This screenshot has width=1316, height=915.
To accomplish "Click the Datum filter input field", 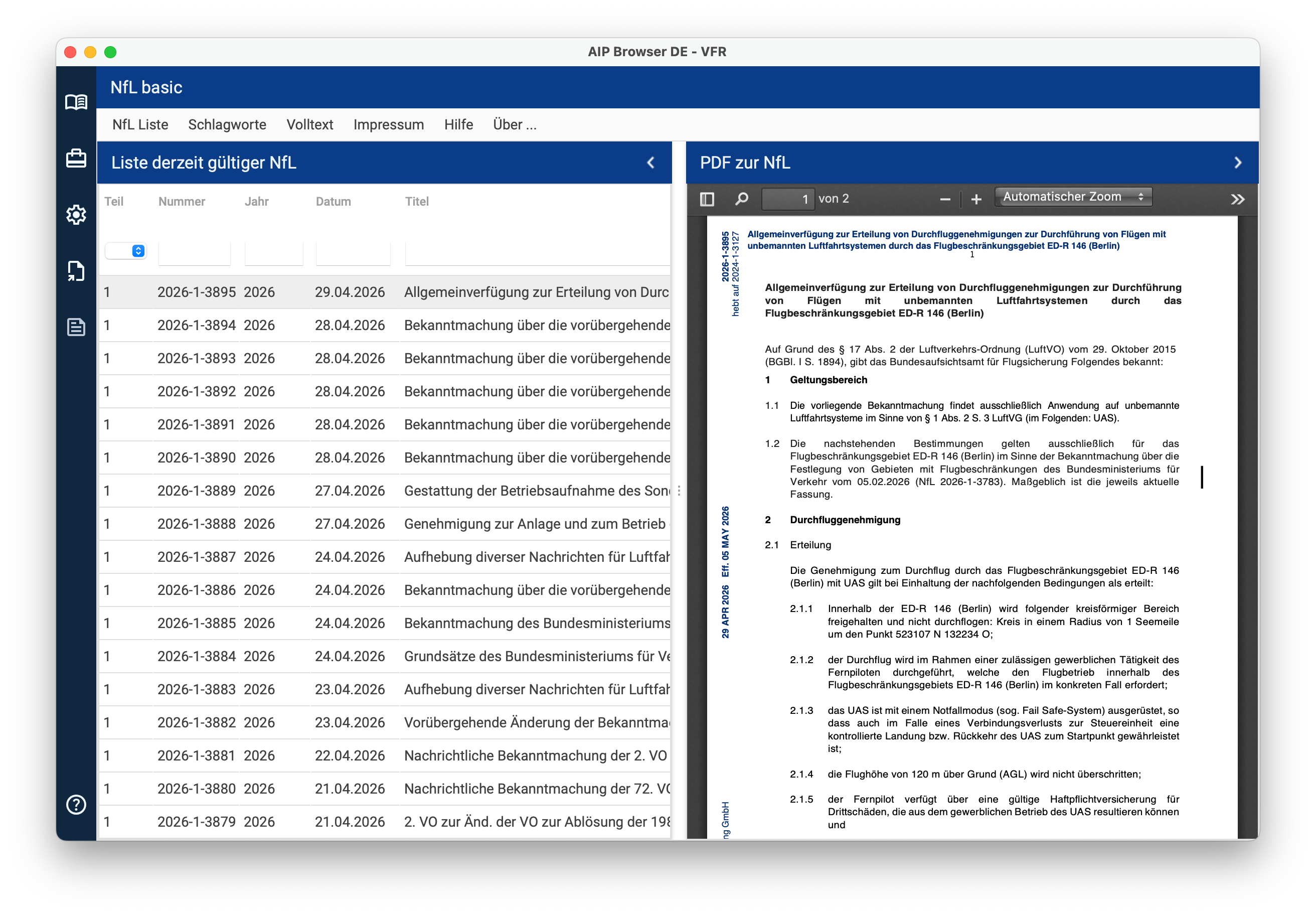I will [x=353, y=252].
